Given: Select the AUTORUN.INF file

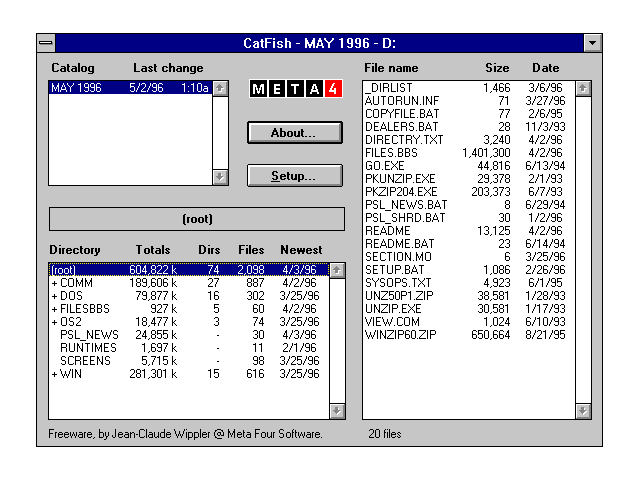Looking at the screenshot, I should pyautogui.click(x=400, y=101).
